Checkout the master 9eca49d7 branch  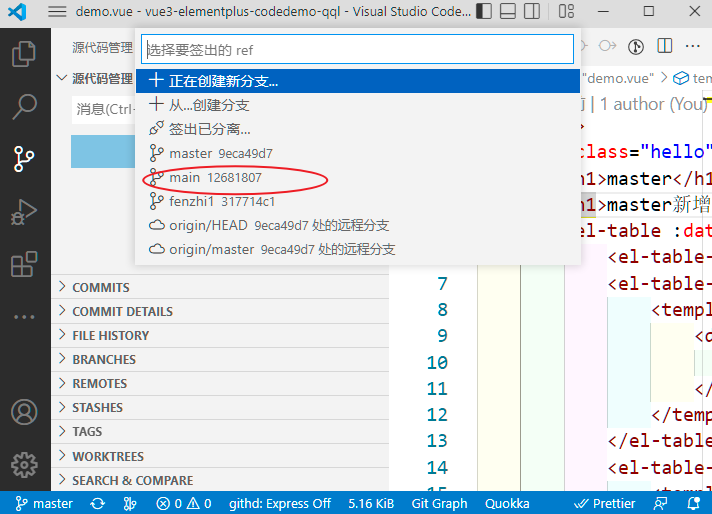(x=358, y=153)
